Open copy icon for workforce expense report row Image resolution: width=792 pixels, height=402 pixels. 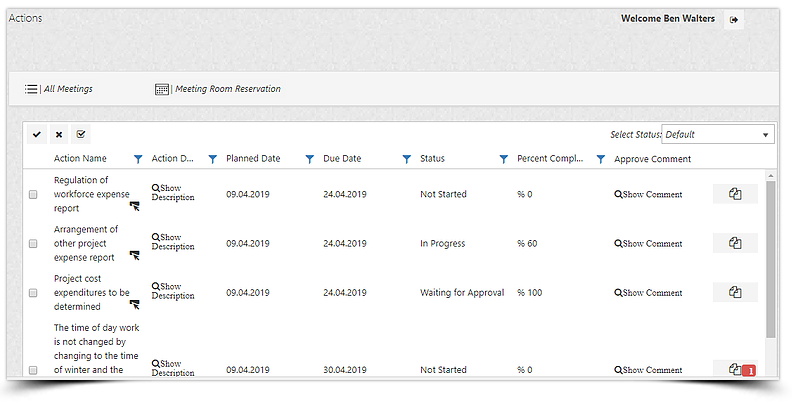(735, 194)
